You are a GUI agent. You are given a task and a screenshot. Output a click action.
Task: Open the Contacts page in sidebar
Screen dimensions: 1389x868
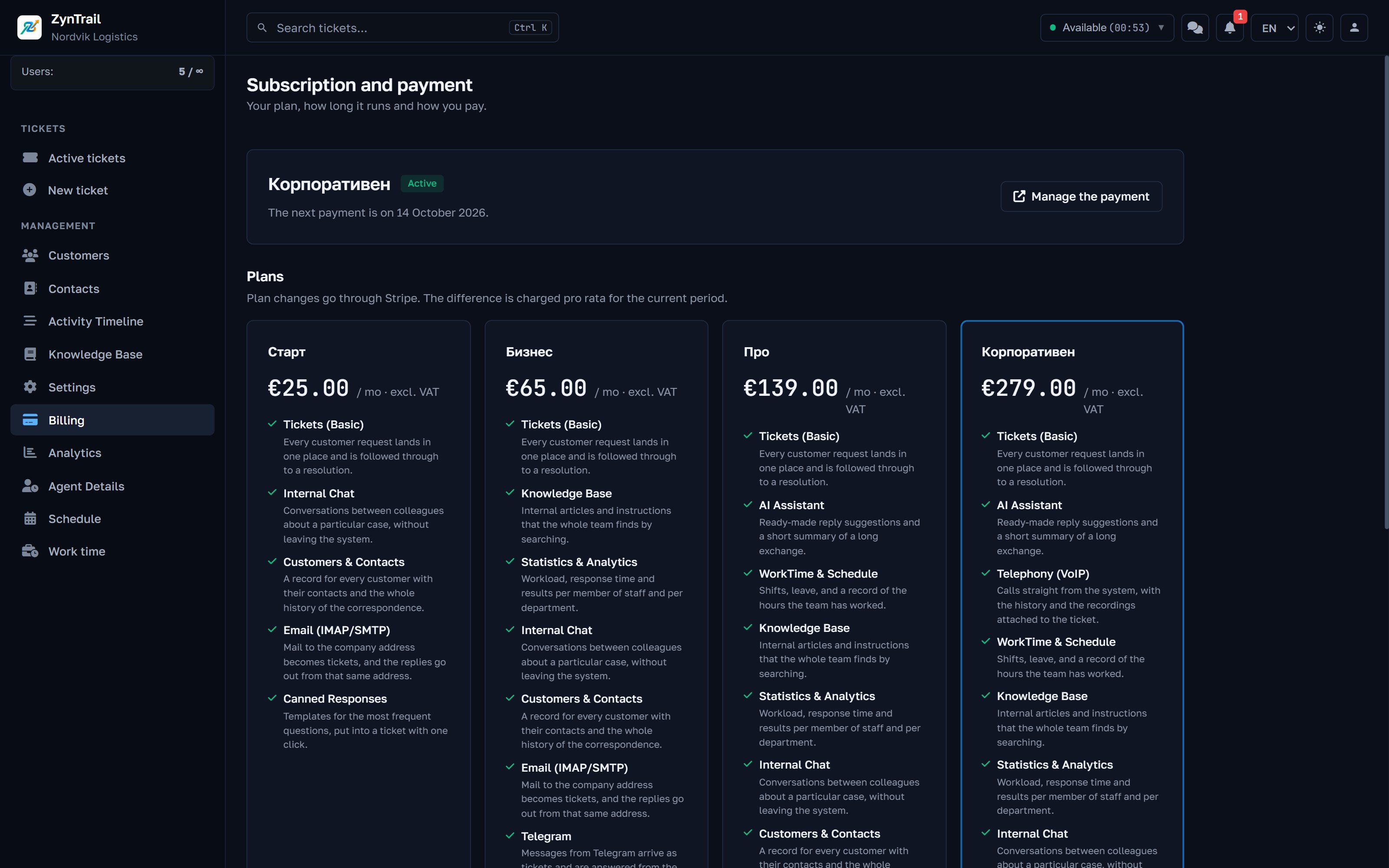pos(112,289)
